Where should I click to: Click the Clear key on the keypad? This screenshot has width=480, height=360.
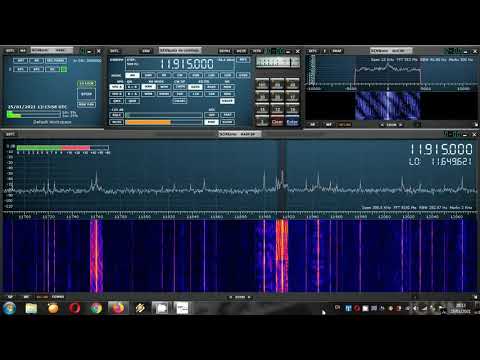click(277, 122)
